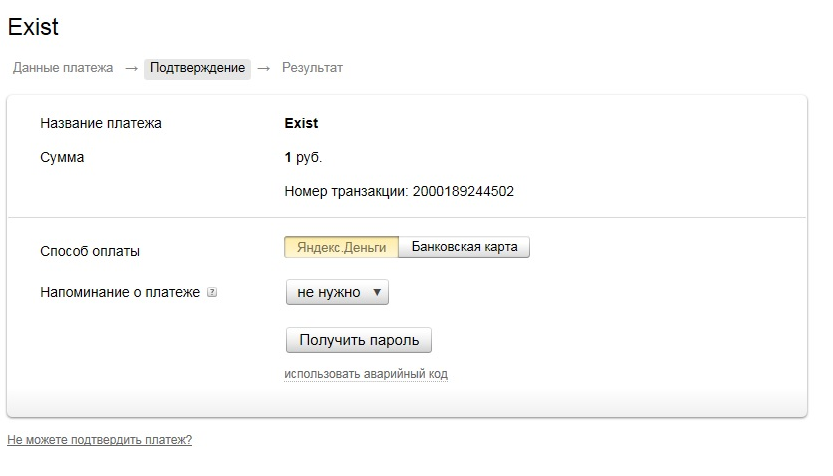Click the Результат step in the breadcrumb
833x476 pixels.
pos(312,68)
